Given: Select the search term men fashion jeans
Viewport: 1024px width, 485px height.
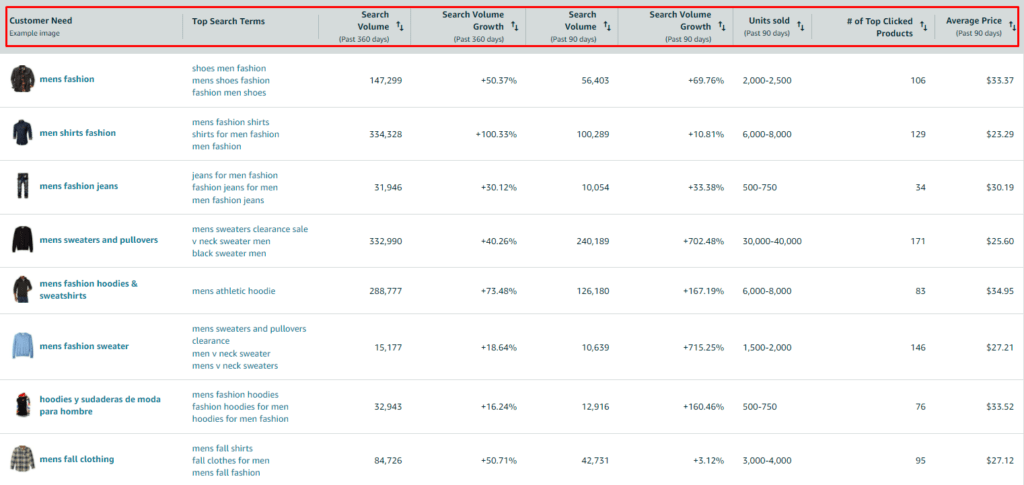Looking at the screenshot, I should [229, 200].
